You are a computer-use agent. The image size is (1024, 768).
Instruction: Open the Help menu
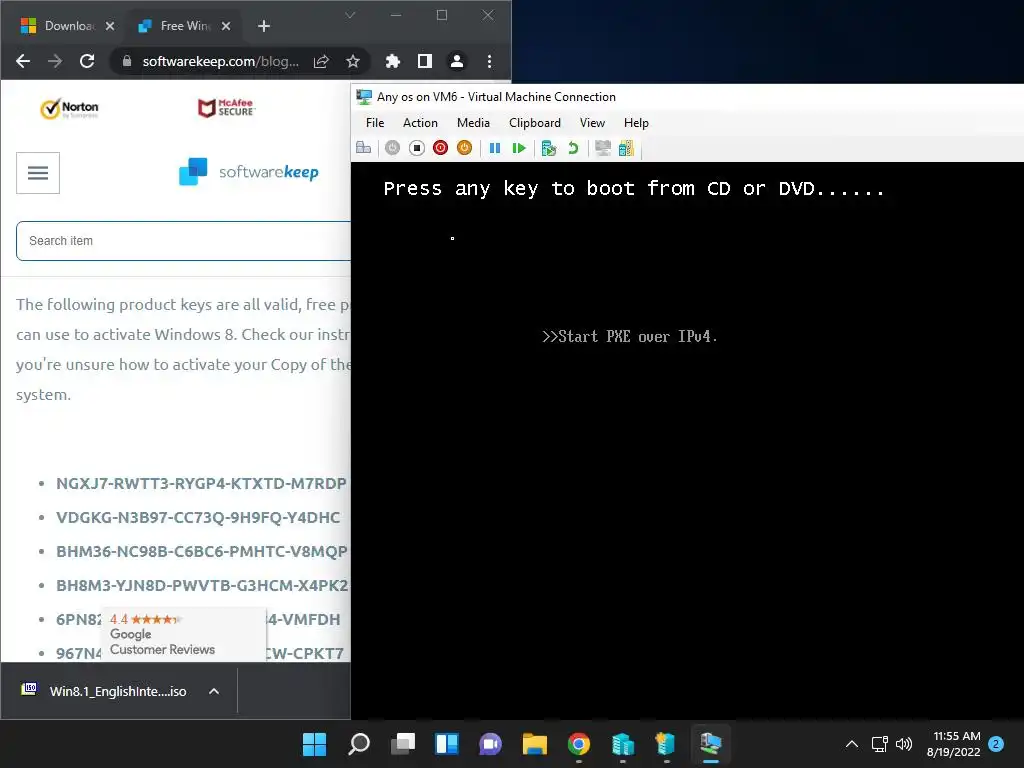click(636, 123)
